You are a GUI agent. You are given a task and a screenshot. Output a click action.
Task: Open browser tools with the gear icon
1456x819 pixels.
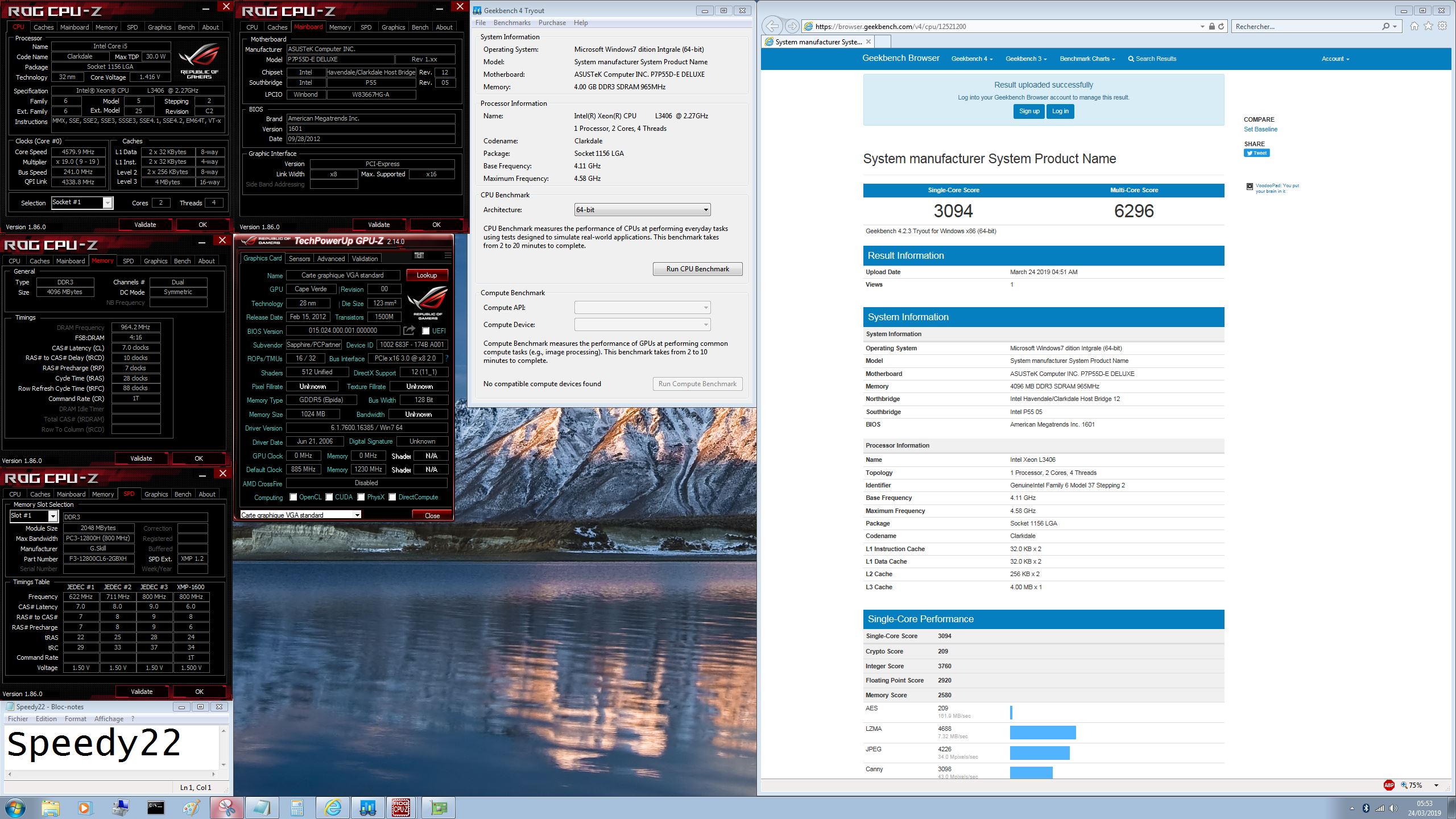1442,26
